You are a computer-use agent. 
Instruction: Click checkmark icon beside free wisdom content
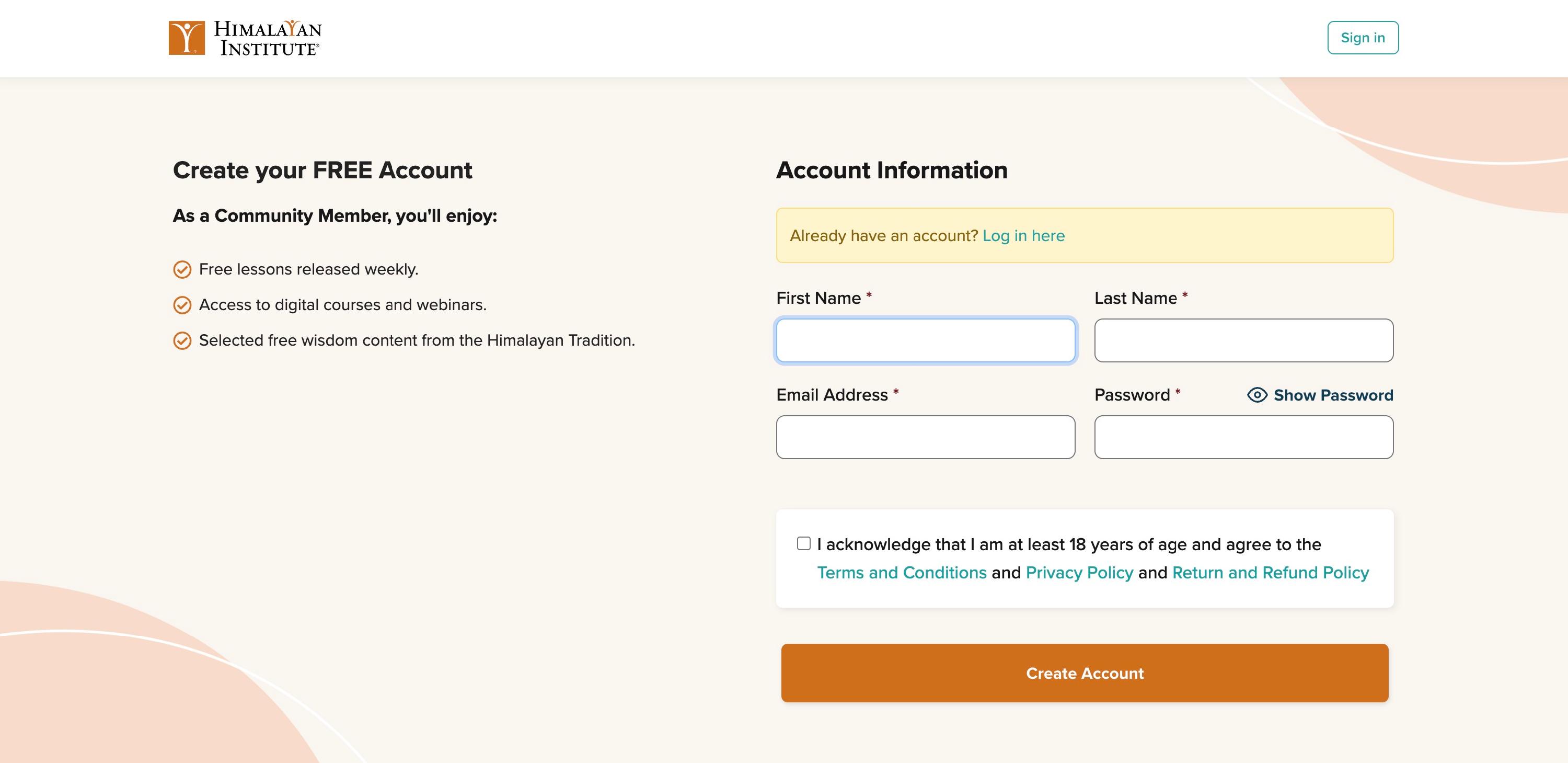[x=182, y=340]
